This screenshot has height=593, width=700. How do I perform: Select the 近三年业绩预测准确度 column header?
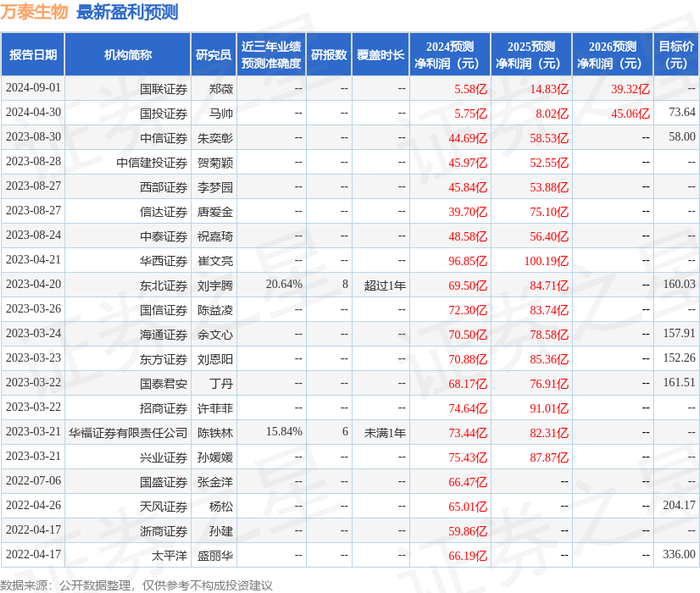[x=271, y=54]
